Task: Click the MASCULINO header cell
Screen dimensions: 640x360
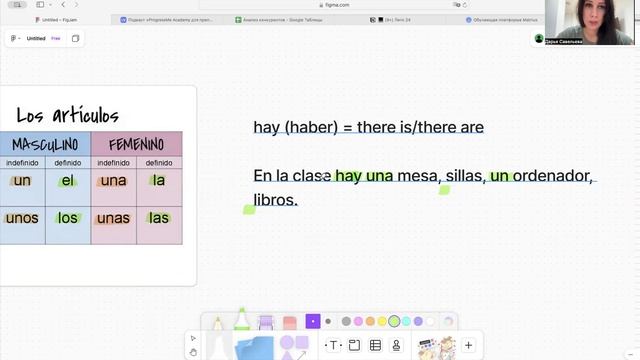Action: (x=45, y=144)
